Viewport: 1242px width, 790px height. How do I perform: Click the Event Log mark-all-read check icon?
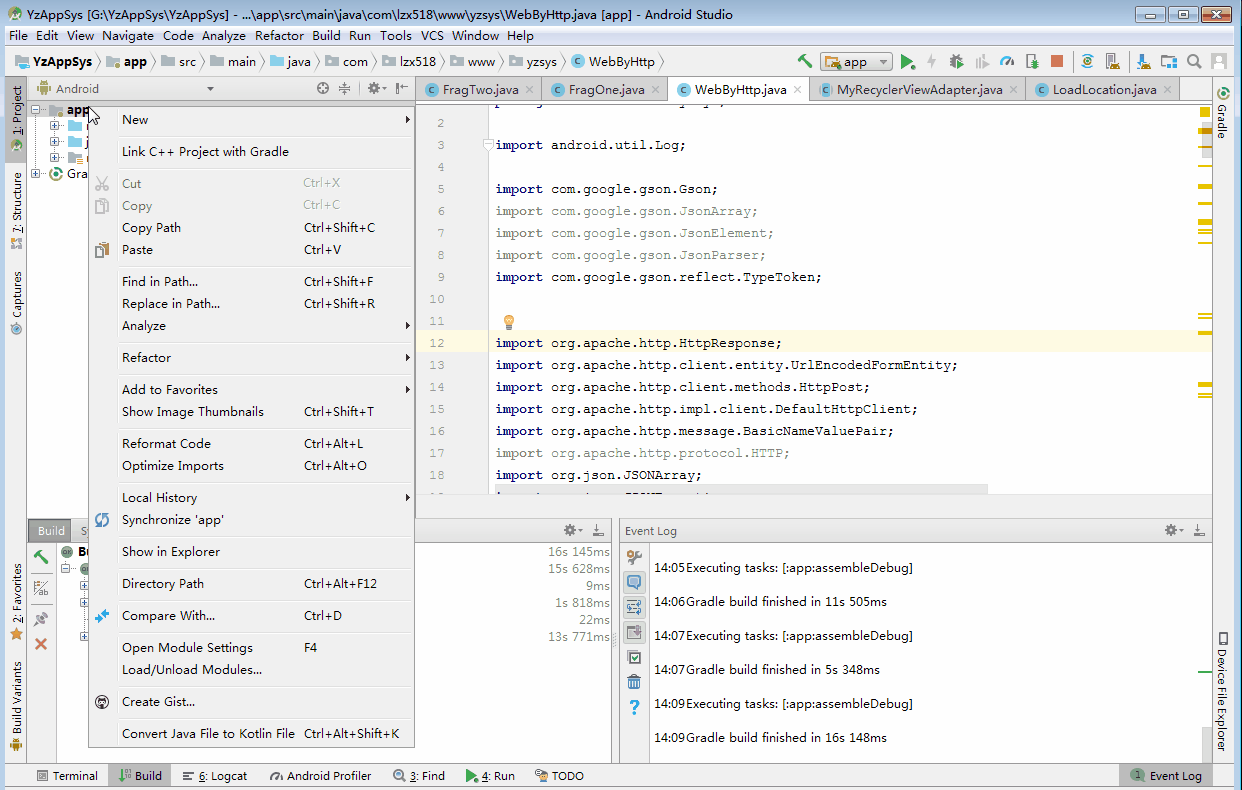(x=634, y=657)
